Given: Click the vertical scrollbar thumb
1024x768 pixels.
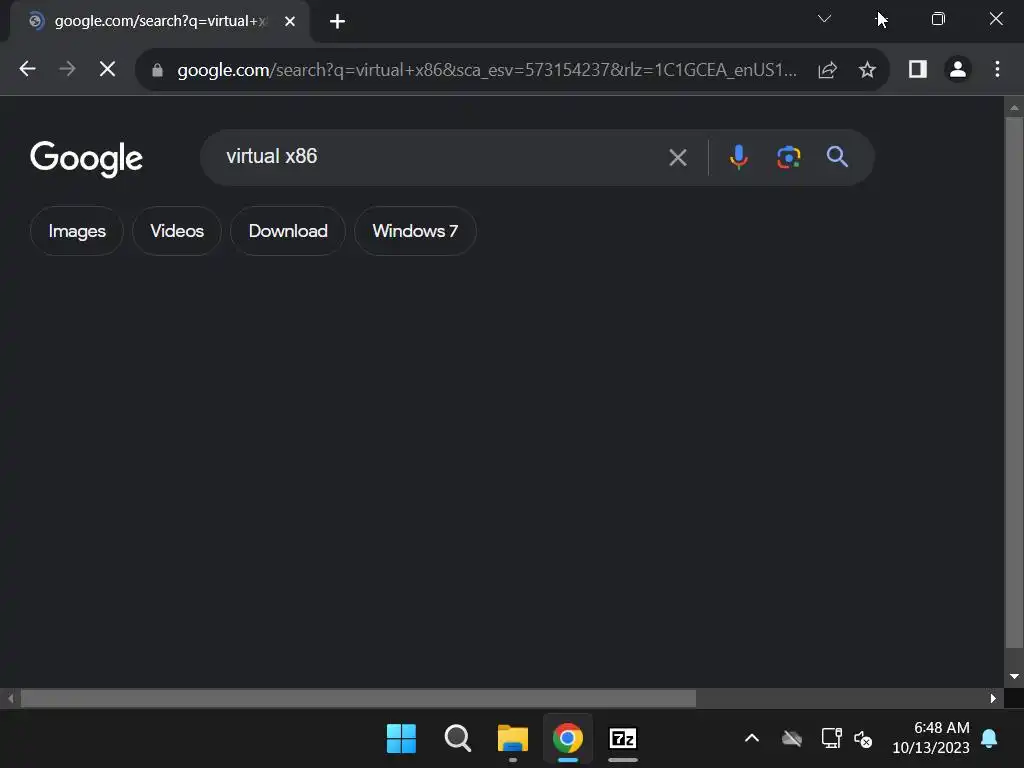Looking at the screenshot, I should coord(1014,383).
